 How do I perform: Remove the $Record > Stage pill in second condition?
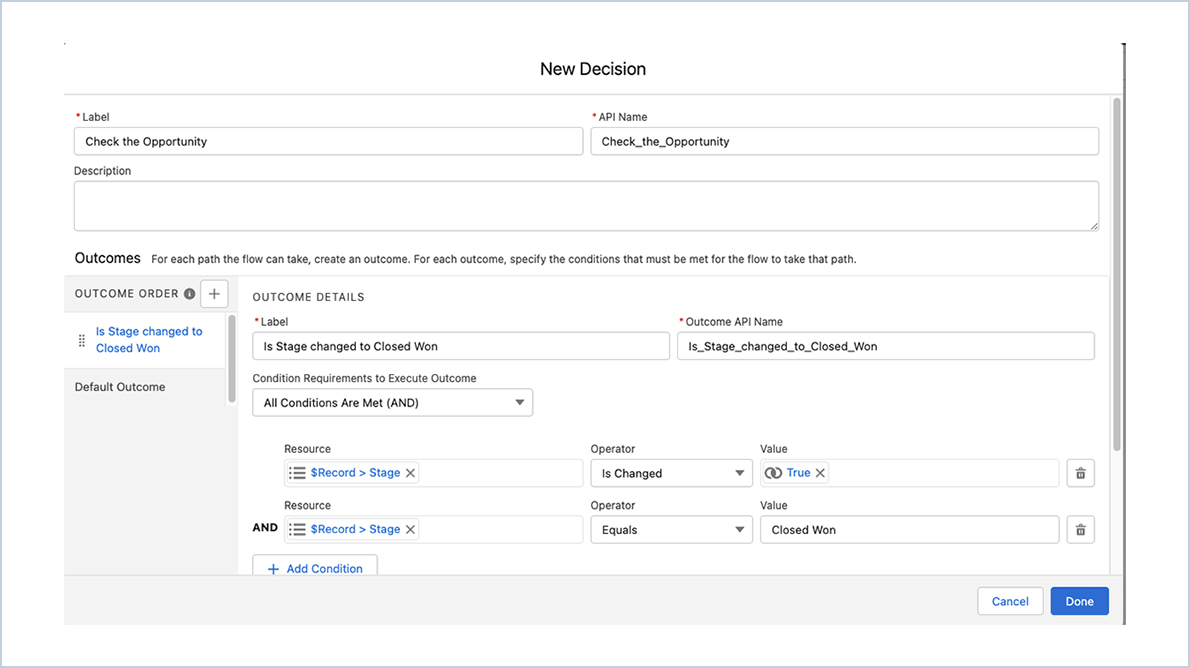click(410, 529)
